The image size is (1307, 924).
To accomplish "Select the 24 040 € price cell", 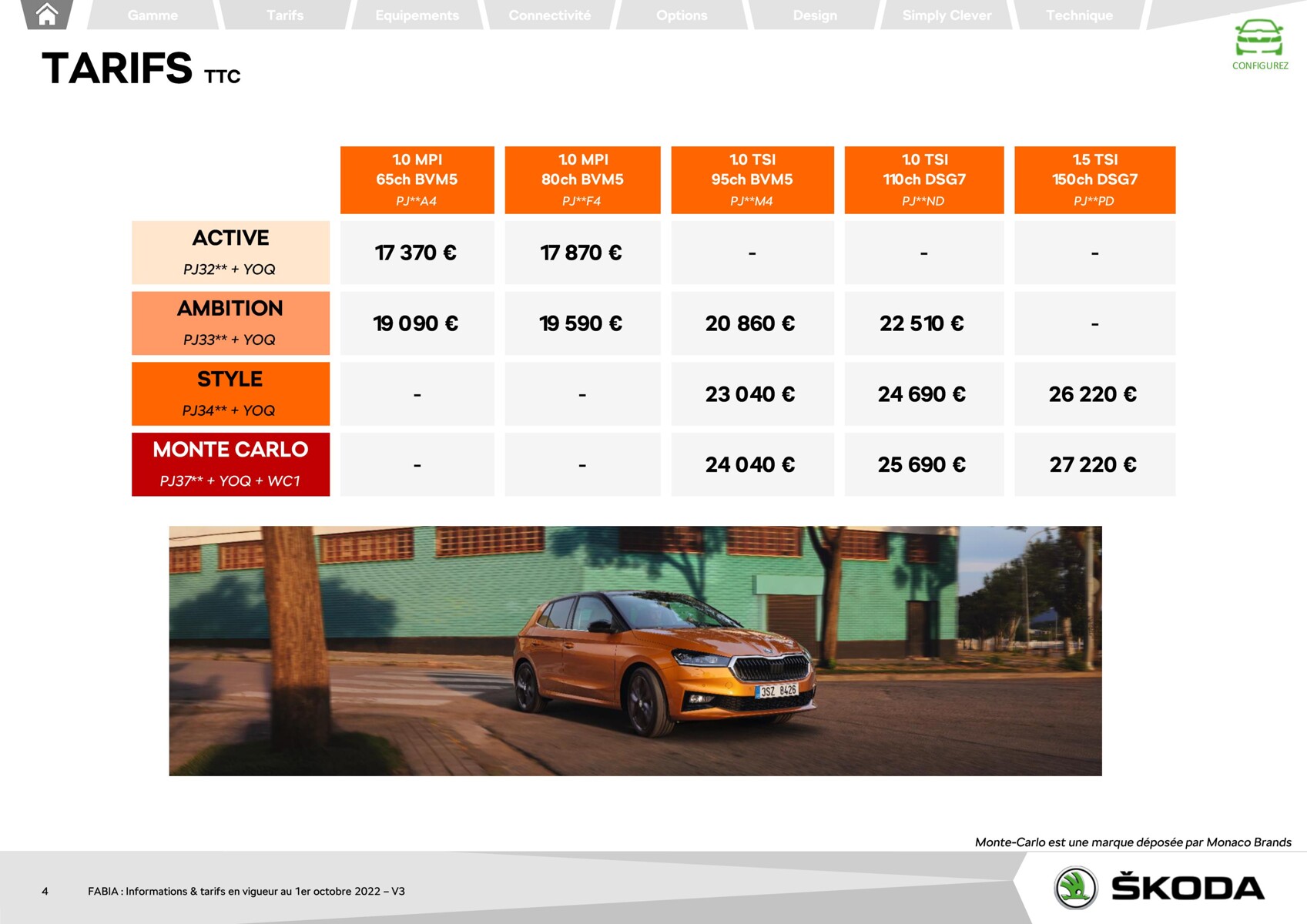I will click(x=752, y=464).
